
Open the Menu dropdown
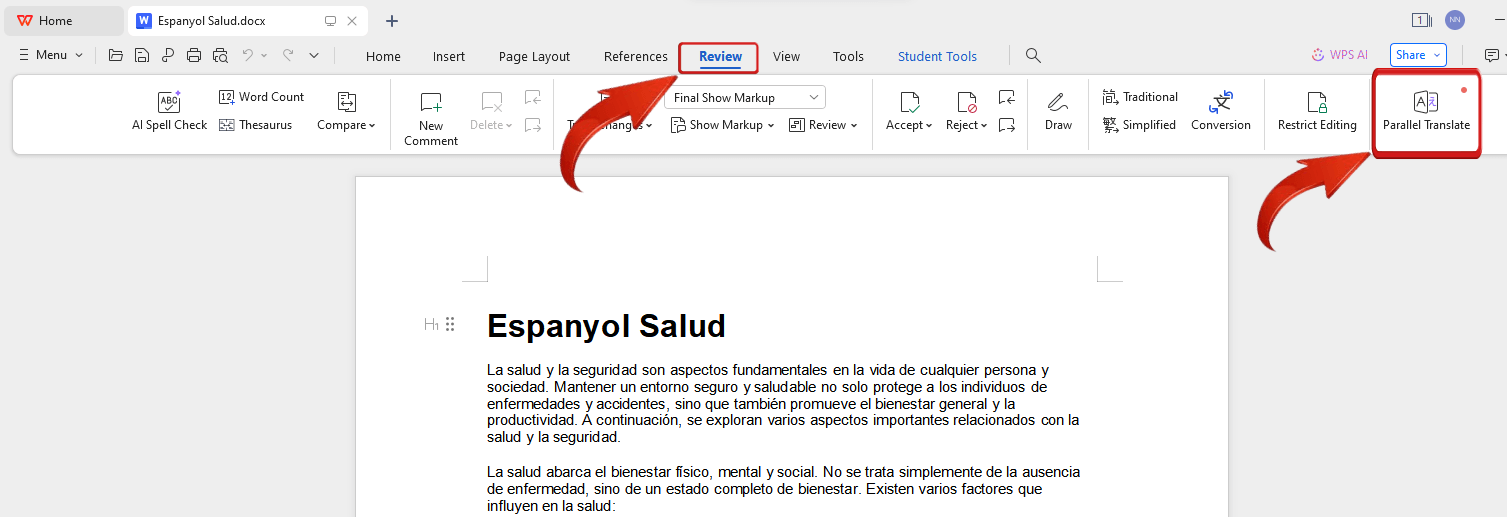(51, 55)
